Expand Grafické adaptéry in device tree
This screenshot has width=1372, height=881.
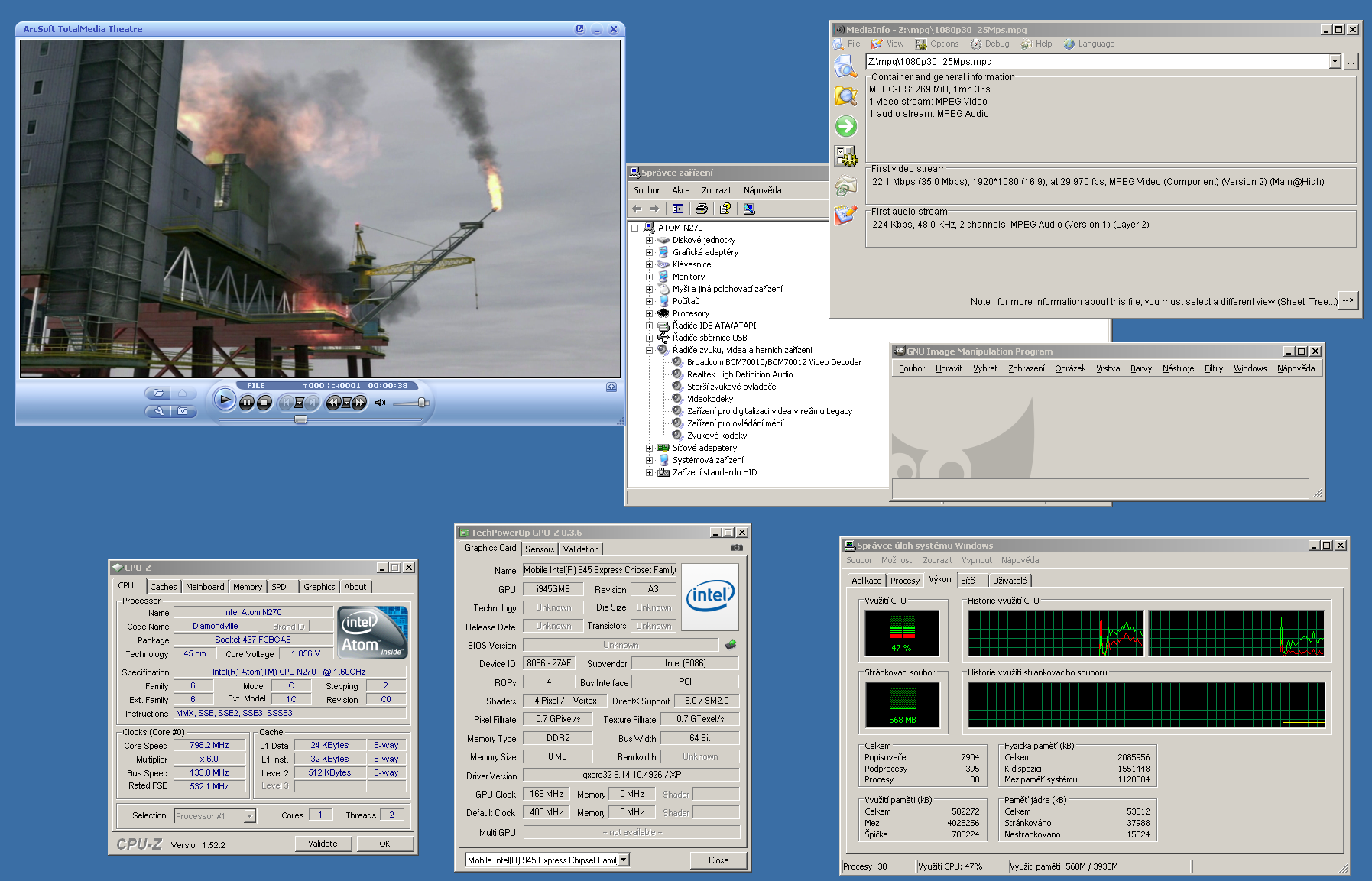pyautogui.click(x=649, y=252)
